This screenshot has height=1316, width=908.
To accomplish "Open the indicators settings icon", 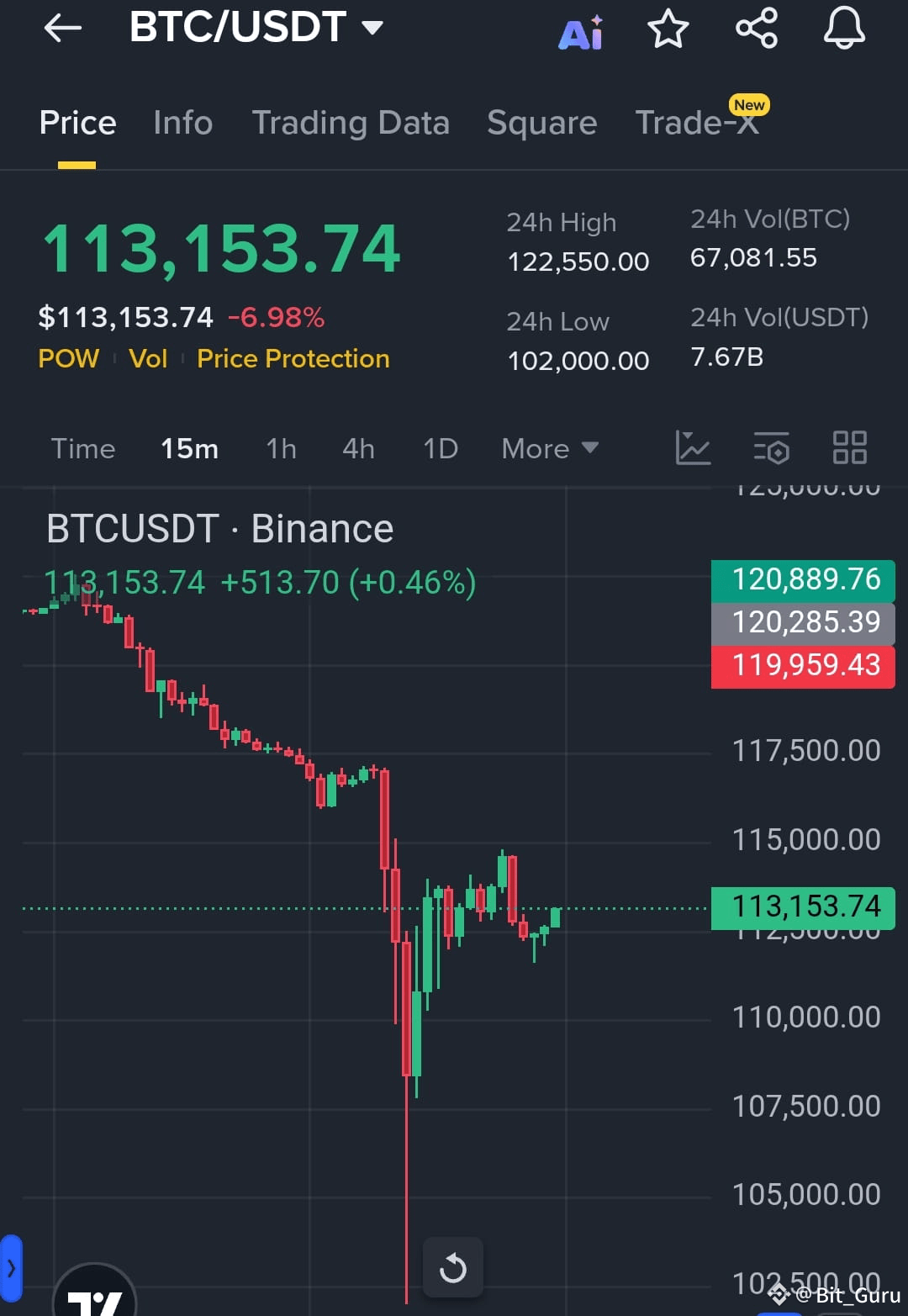I will [772, 448].
